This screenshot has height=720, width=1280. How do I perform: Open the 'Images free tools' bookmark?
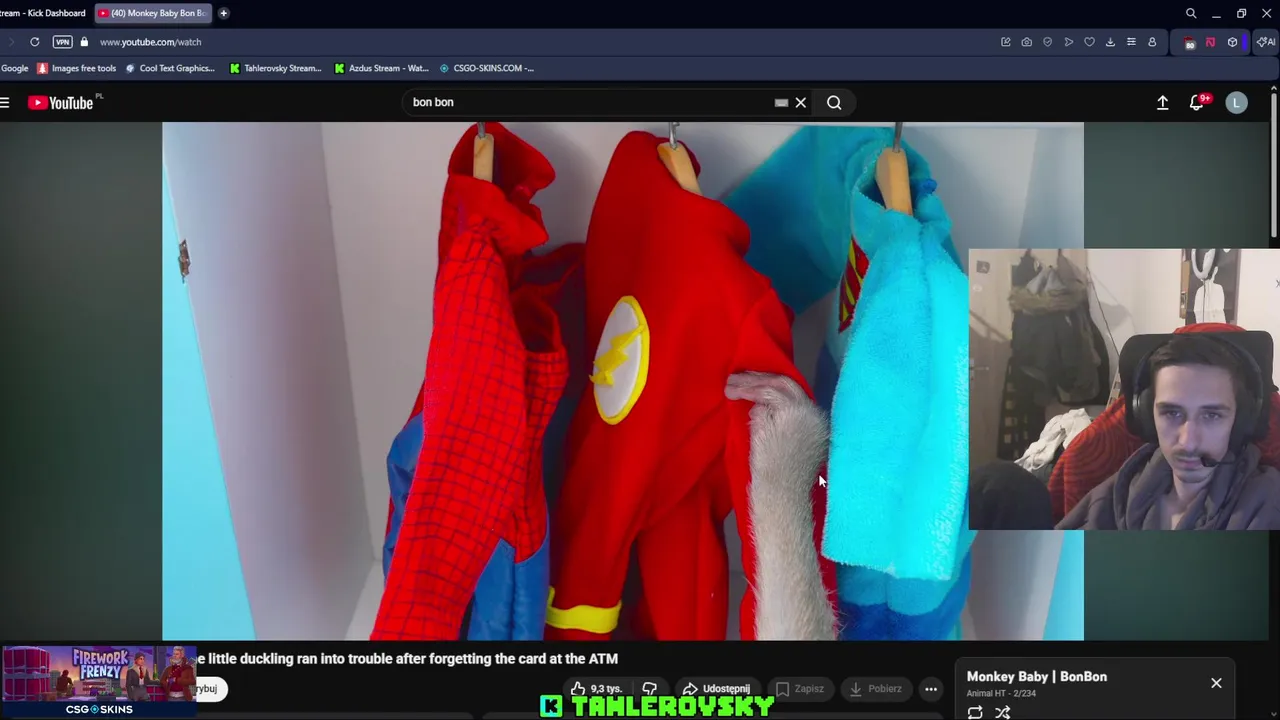(x=76, y=68)
